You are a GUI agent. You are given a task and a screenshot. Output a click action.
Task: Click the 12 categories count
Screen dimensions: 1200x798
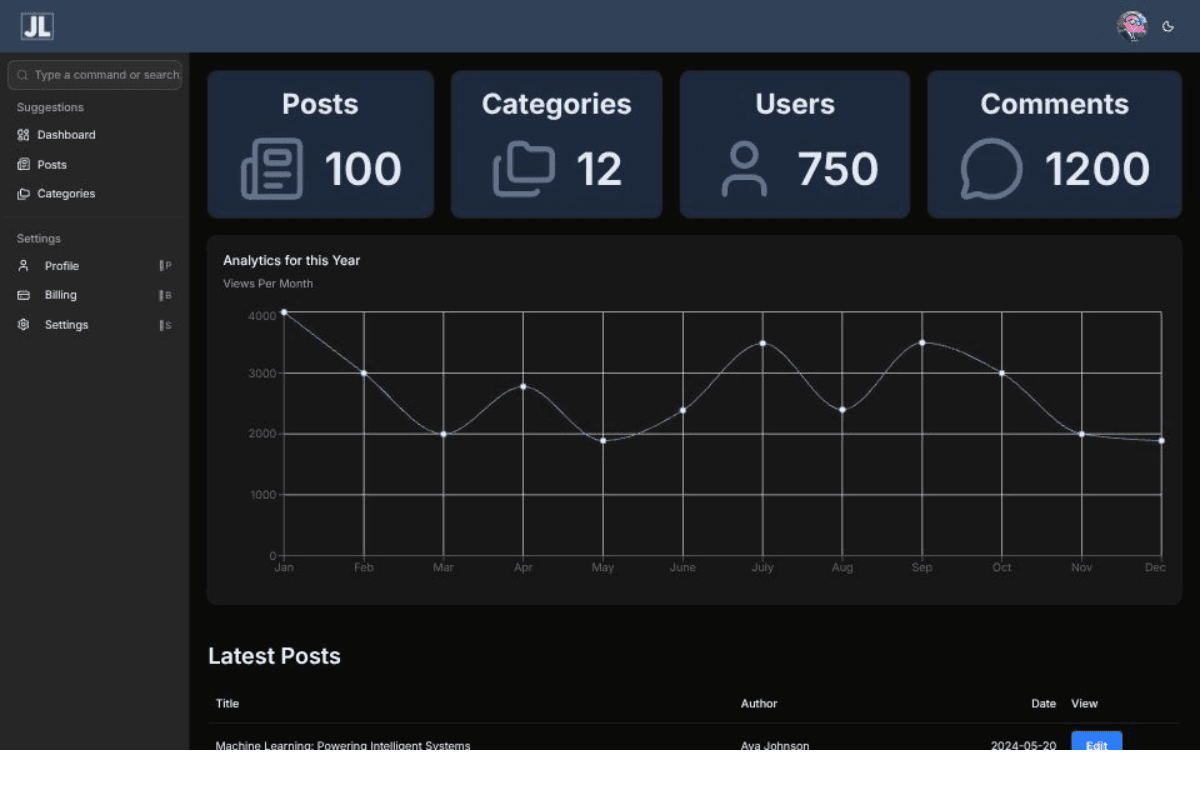click(x=599, y=169)
